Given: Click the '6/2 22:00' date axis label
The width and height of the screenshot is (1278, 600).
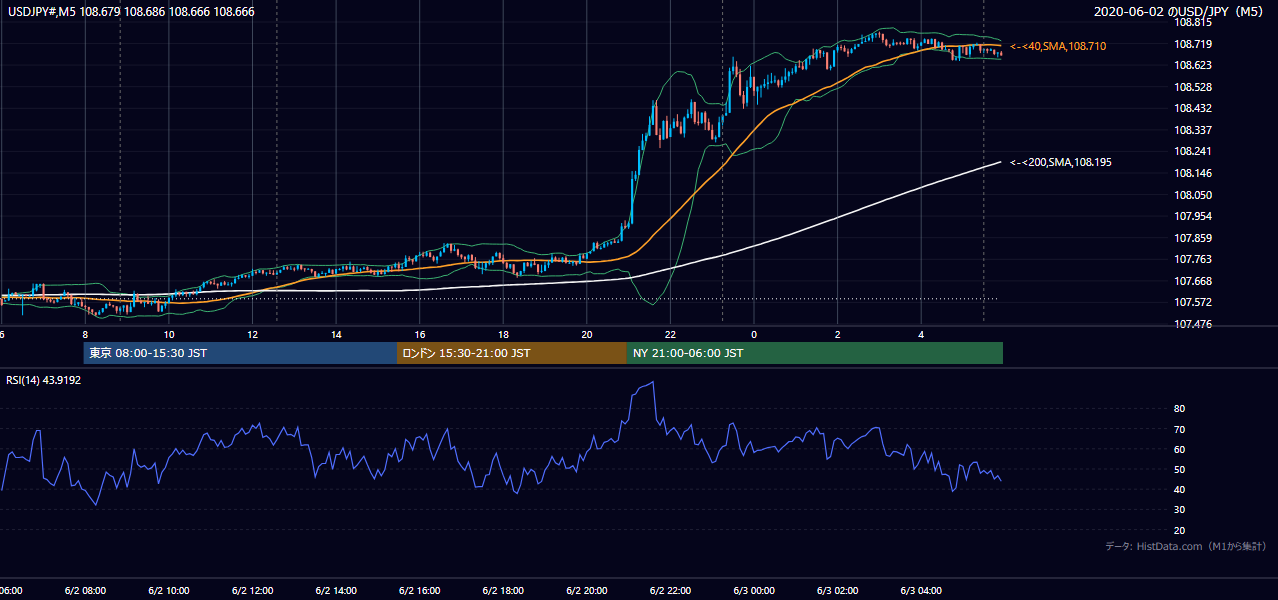Looking at the screenshot, I should (670, 590).
